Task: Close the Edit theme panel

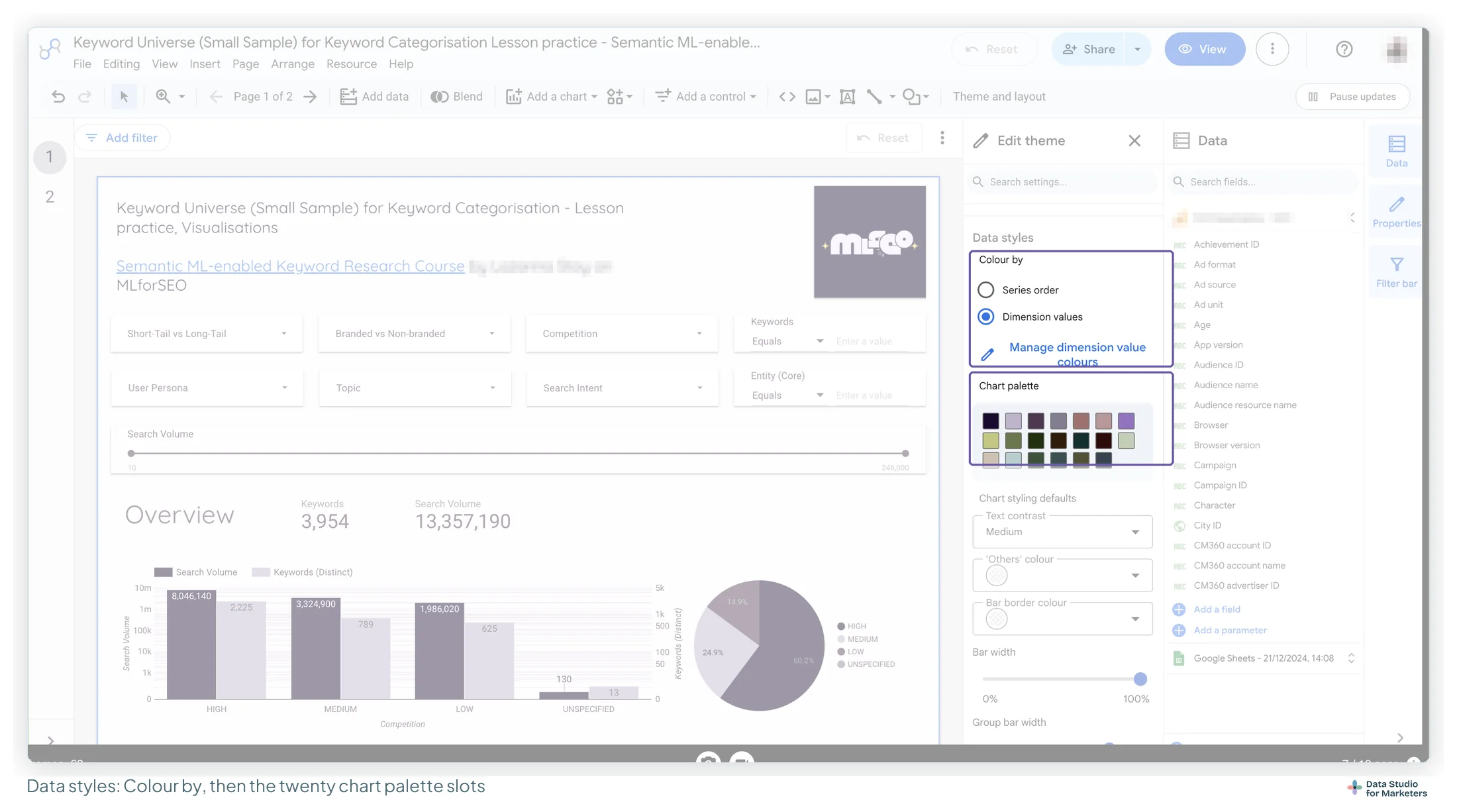Action: (x=1134, y=140)
